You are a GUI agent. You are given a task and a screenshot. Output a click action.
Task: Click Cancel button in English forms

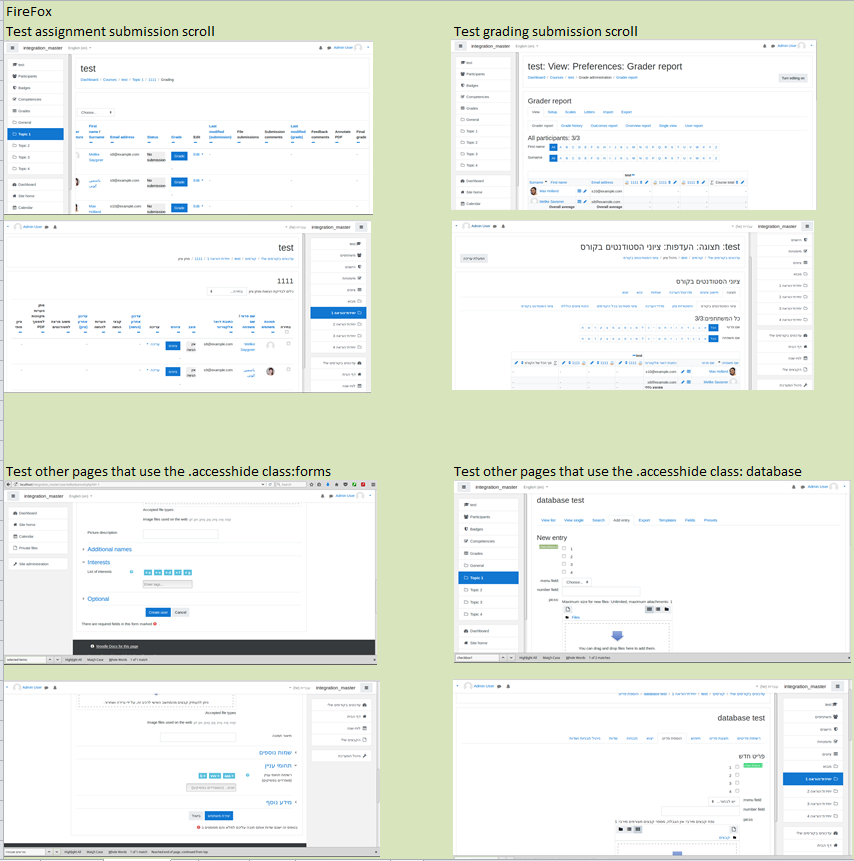click(x=181, y=612)
